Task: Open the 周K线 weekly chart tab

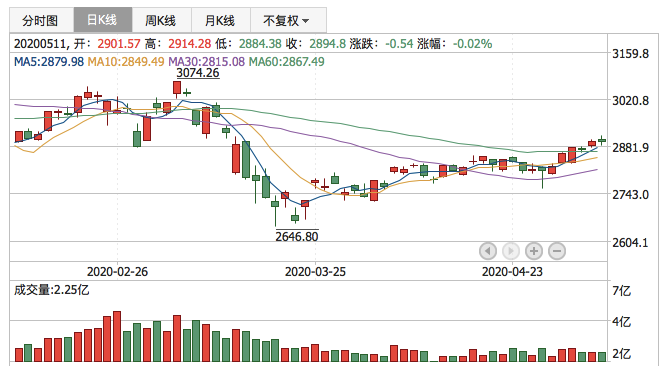Action: [162, 20]
